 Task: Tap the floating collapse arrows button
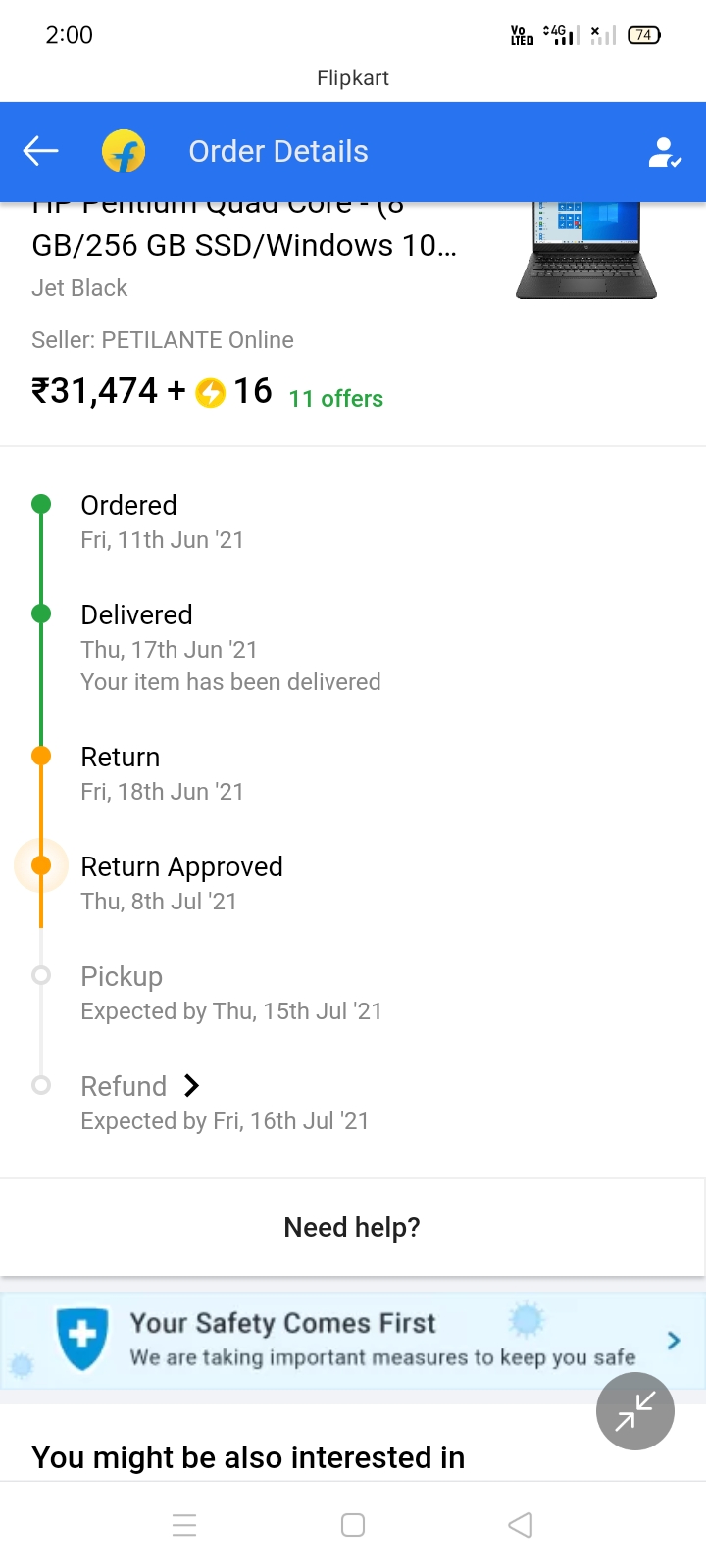(x=634, y=1411)
